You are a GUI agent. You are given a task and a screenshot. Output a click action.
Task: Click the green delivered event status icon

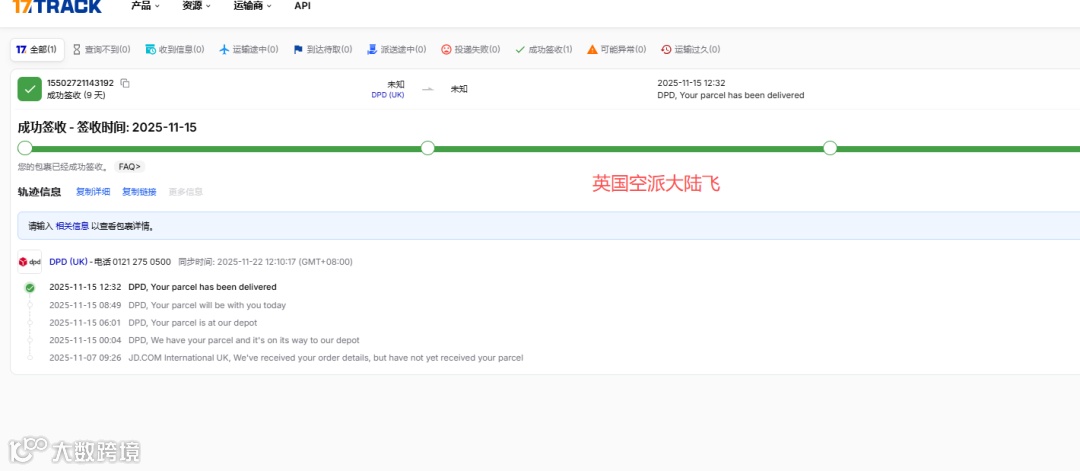click(x=30, y=287)
